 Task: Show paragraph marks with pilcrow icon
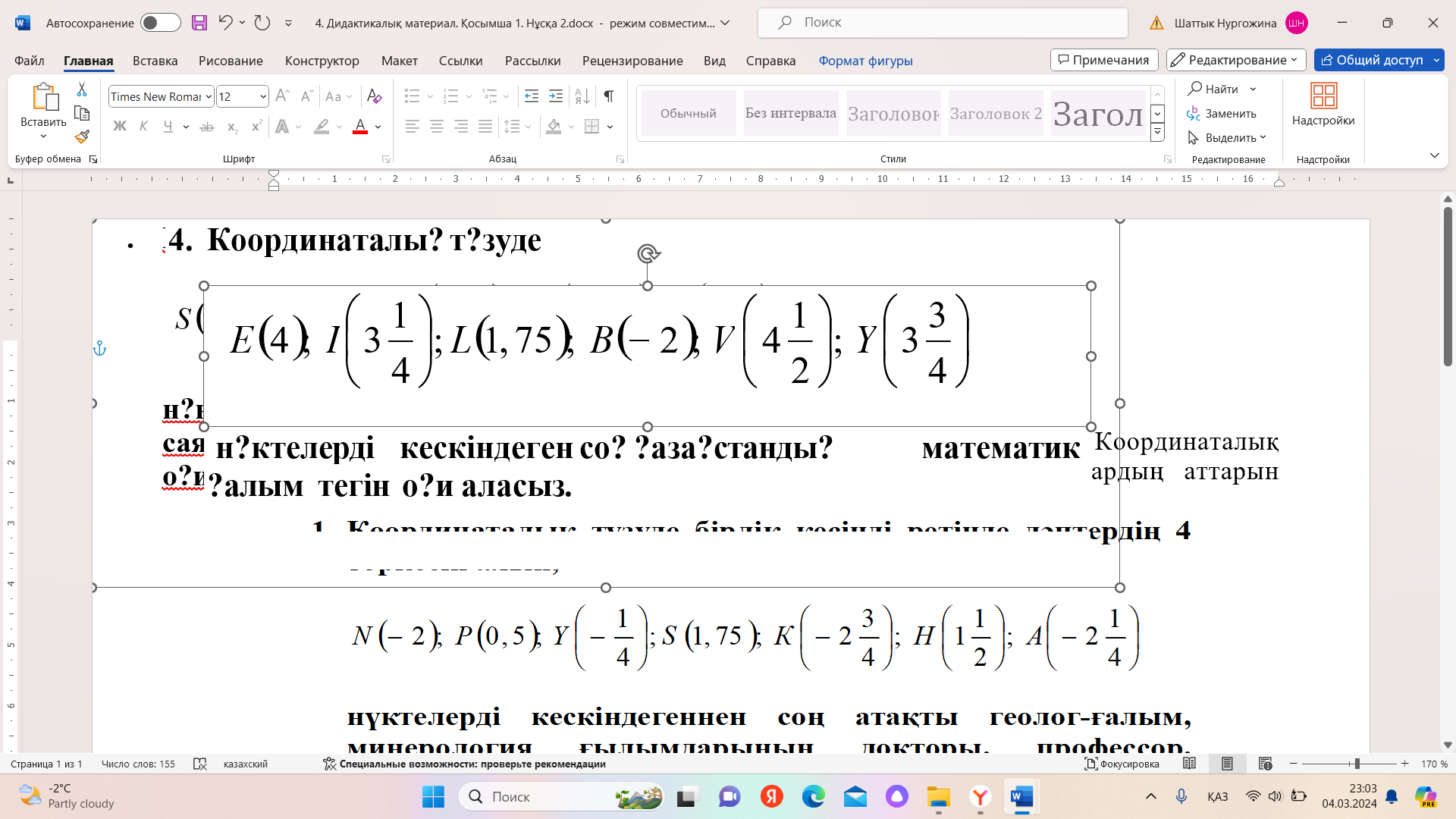[x=608, y=96]
